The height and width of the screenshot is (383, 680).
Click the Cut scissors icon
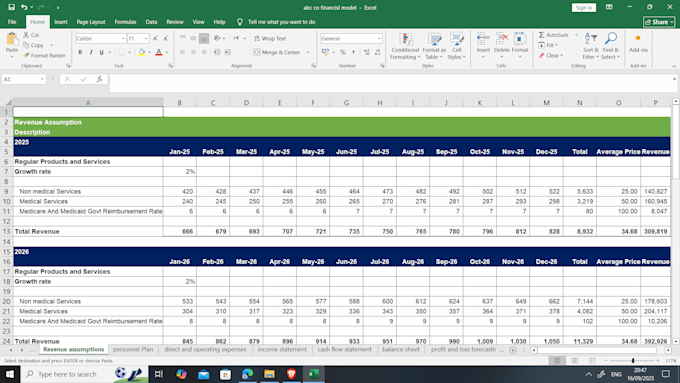(26, 35)
